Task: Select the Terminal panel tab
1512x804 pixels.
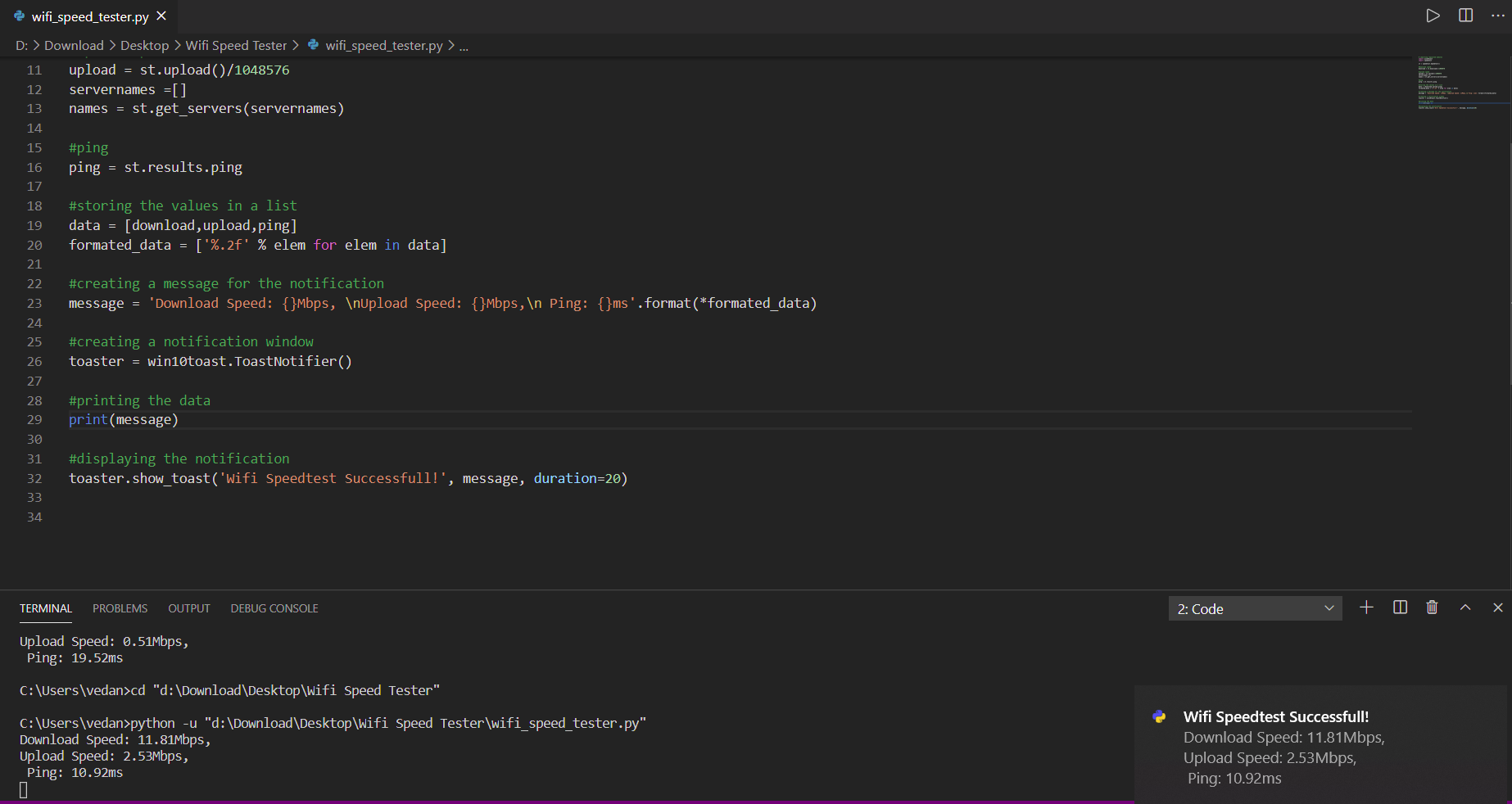Action: point(46,608)
